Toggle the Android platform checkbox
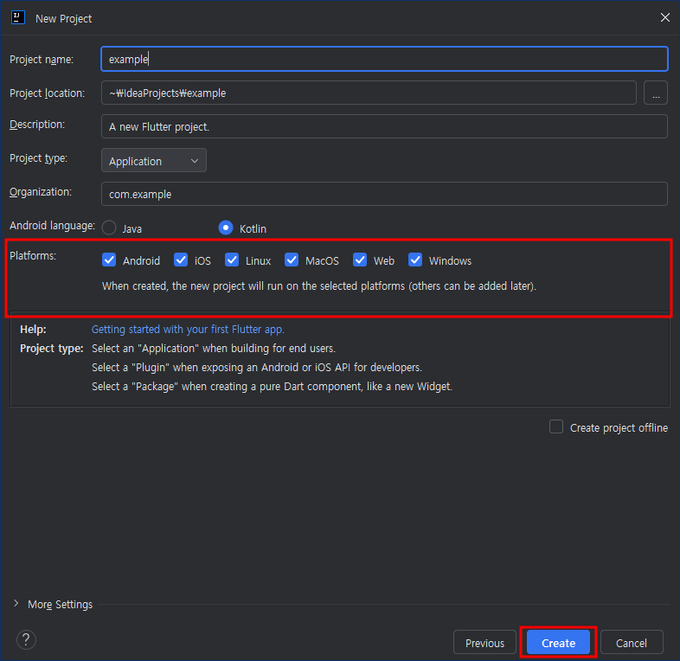The width and height of the screenshot is (680, 661). coord(110,260)
